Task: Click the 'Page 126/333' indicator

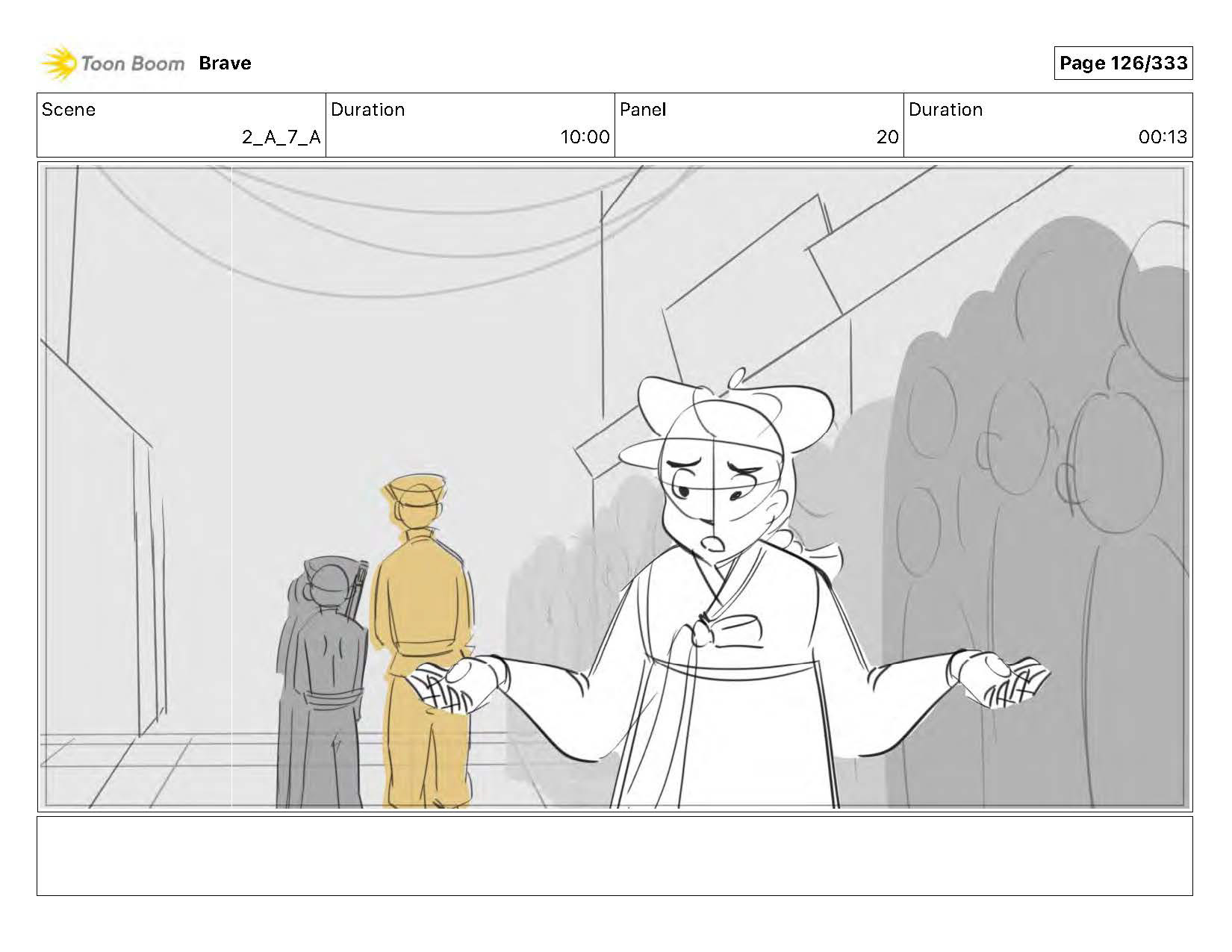Action: point(1123,63)
